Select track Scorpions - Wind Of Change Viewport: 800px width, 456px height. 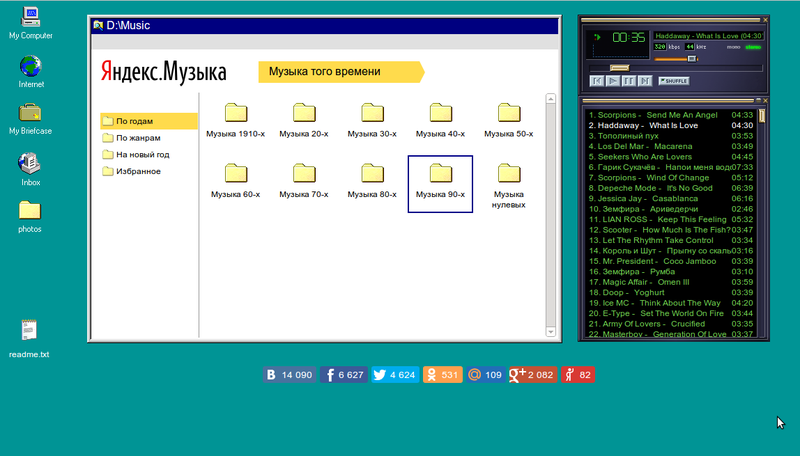670,178
